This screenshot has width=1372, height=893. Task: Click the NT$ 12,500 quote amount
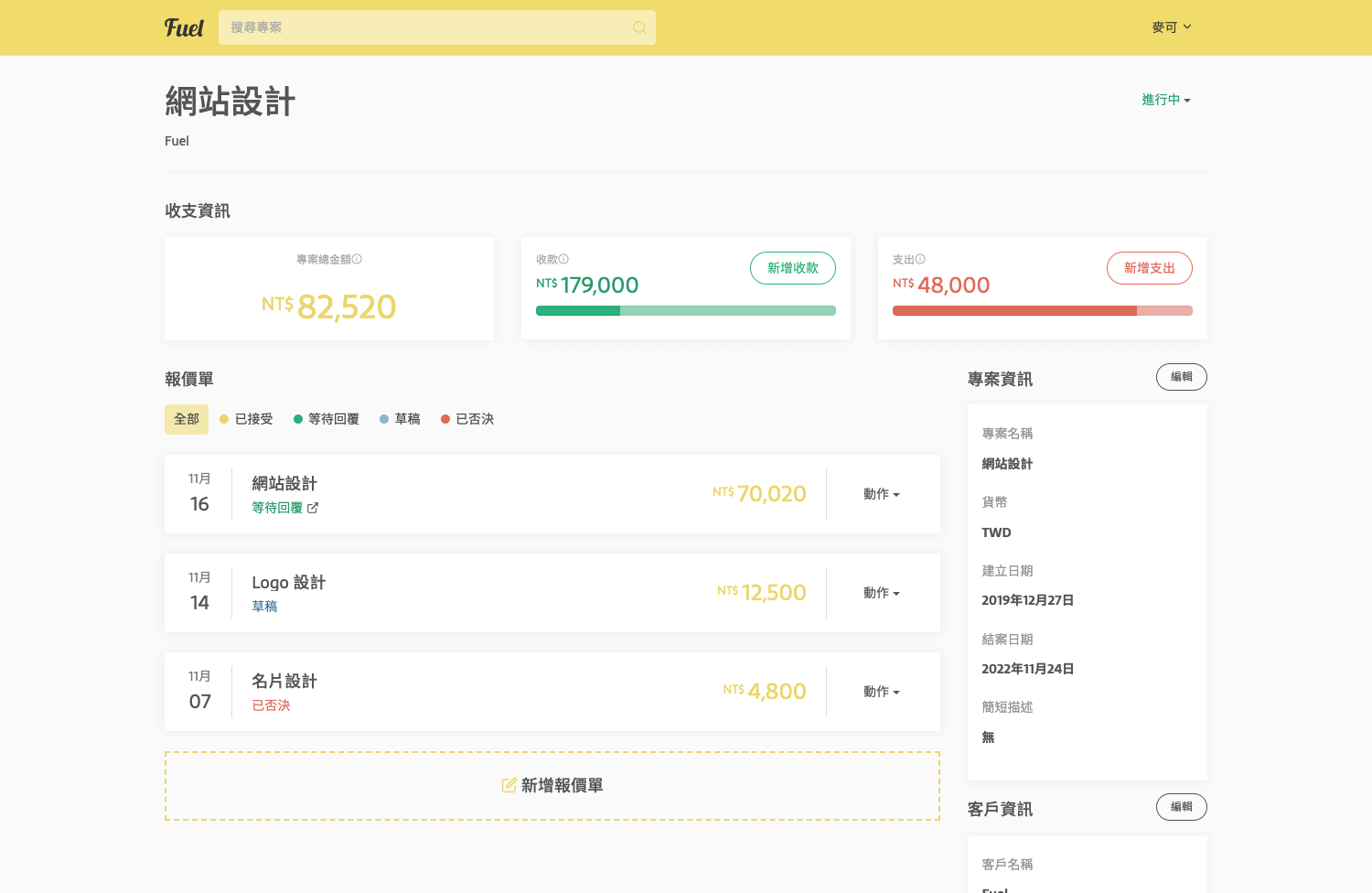pos(762,593)
